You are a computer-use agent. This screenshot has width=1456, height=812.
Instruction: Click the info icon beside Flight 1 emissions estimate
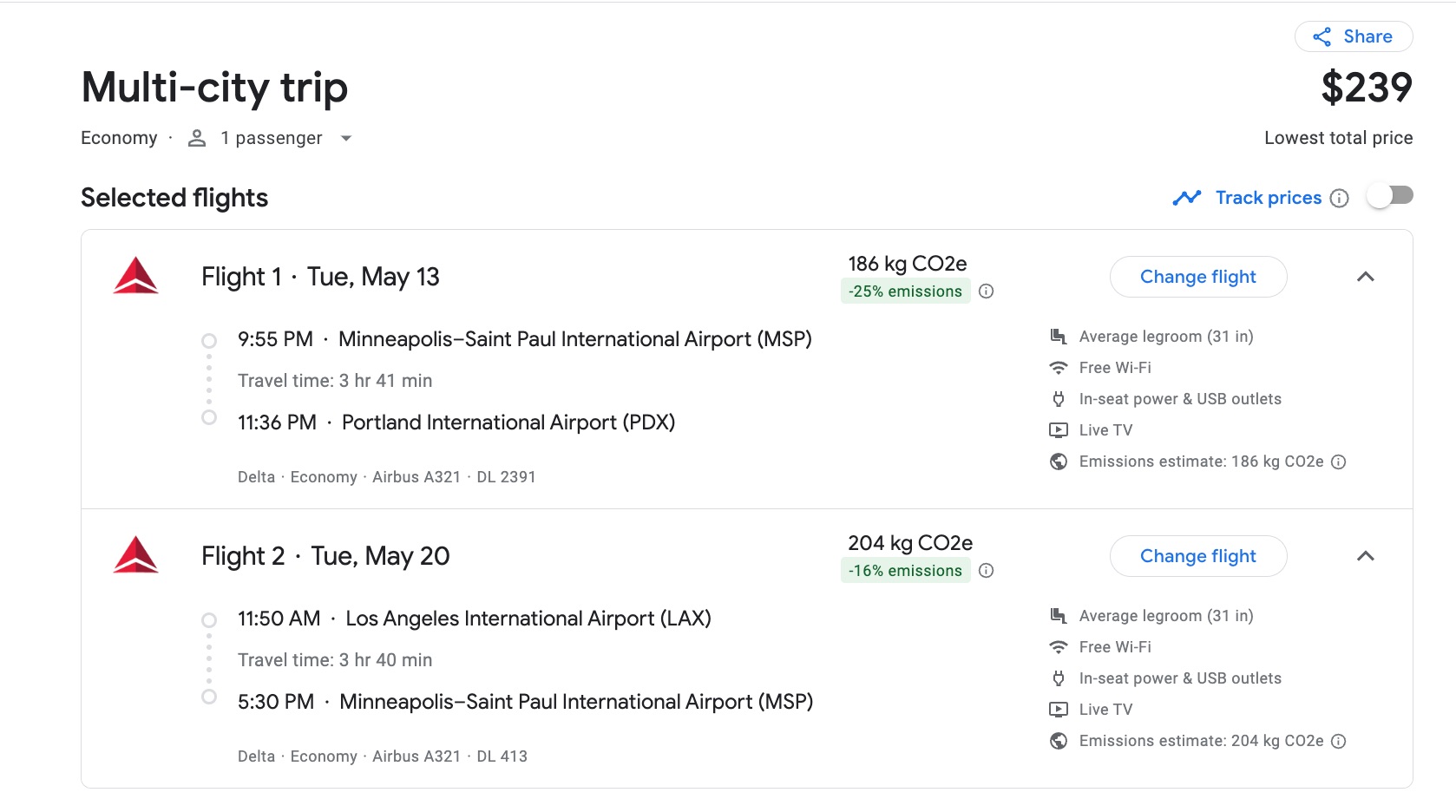[1339, 462]
